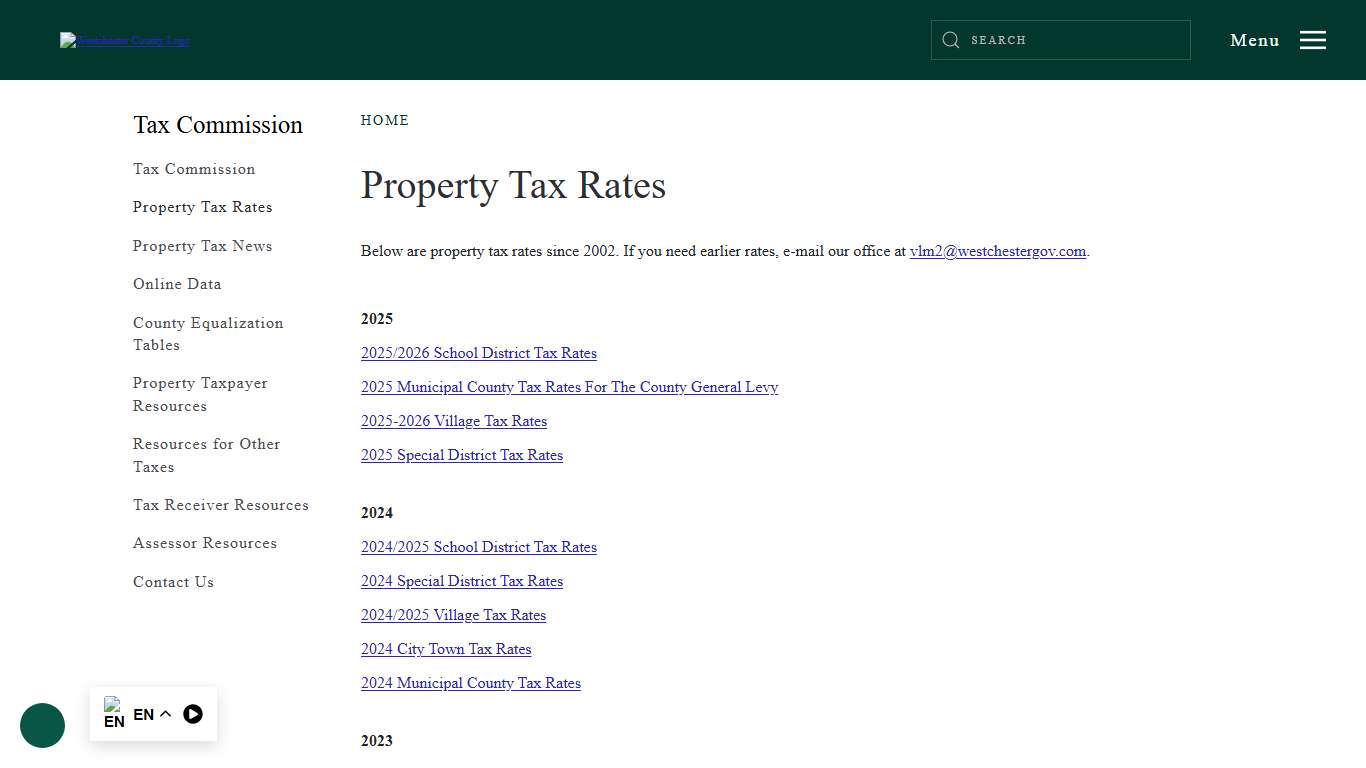Open 2025/2026 School District Tax Rates

pyautogui.click(x=478, y=353)
